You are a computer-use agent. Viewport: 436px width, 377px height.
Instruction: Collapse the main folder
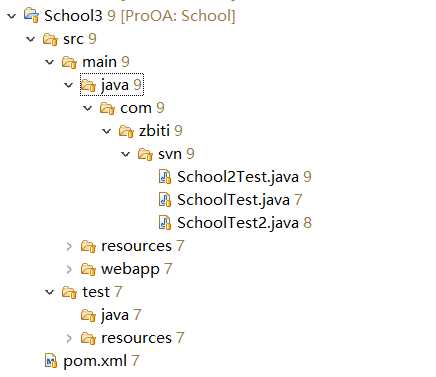50,62
